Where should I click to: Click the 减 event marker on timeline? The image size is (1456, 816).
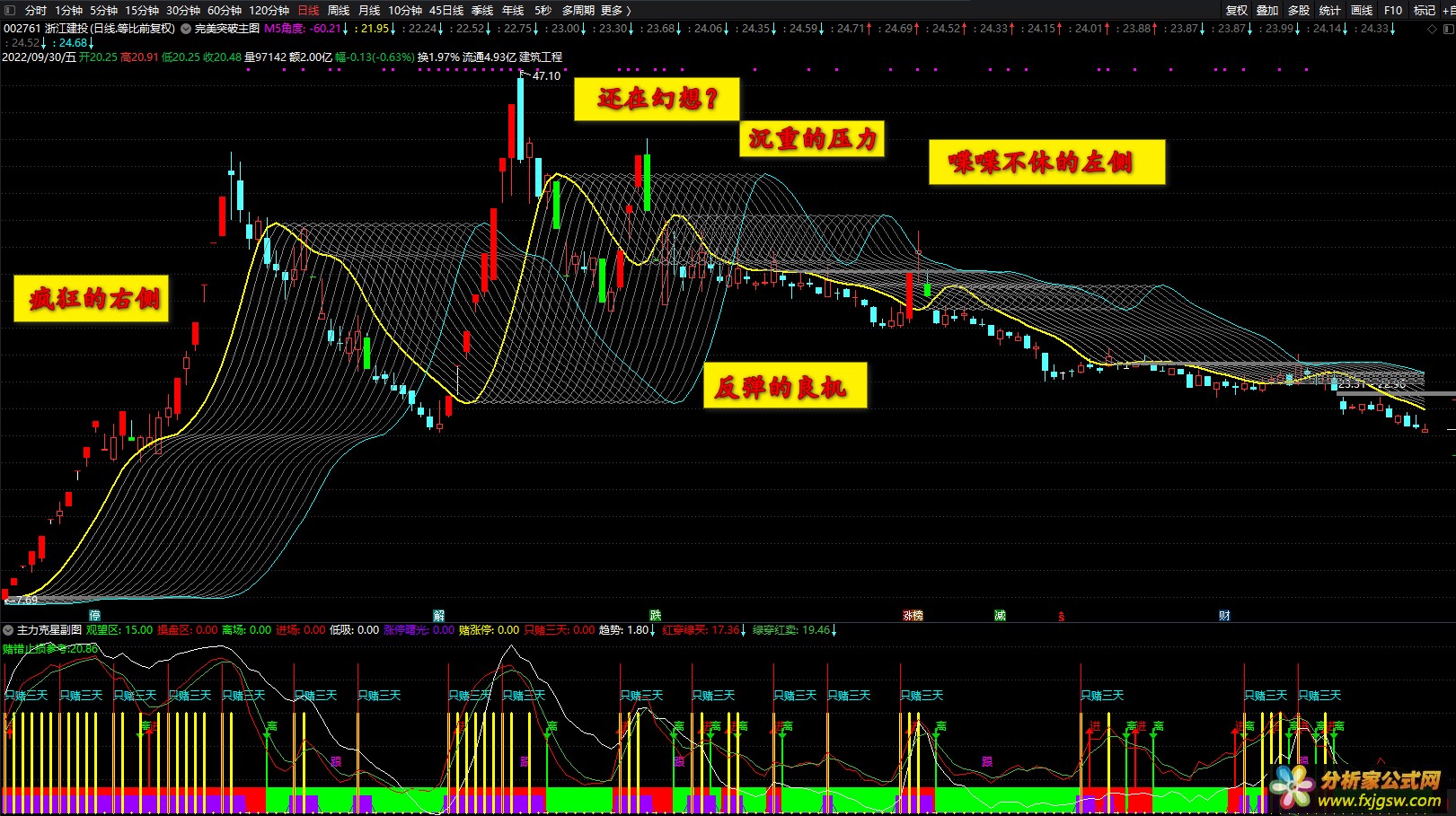click(x=1000, y=616)
